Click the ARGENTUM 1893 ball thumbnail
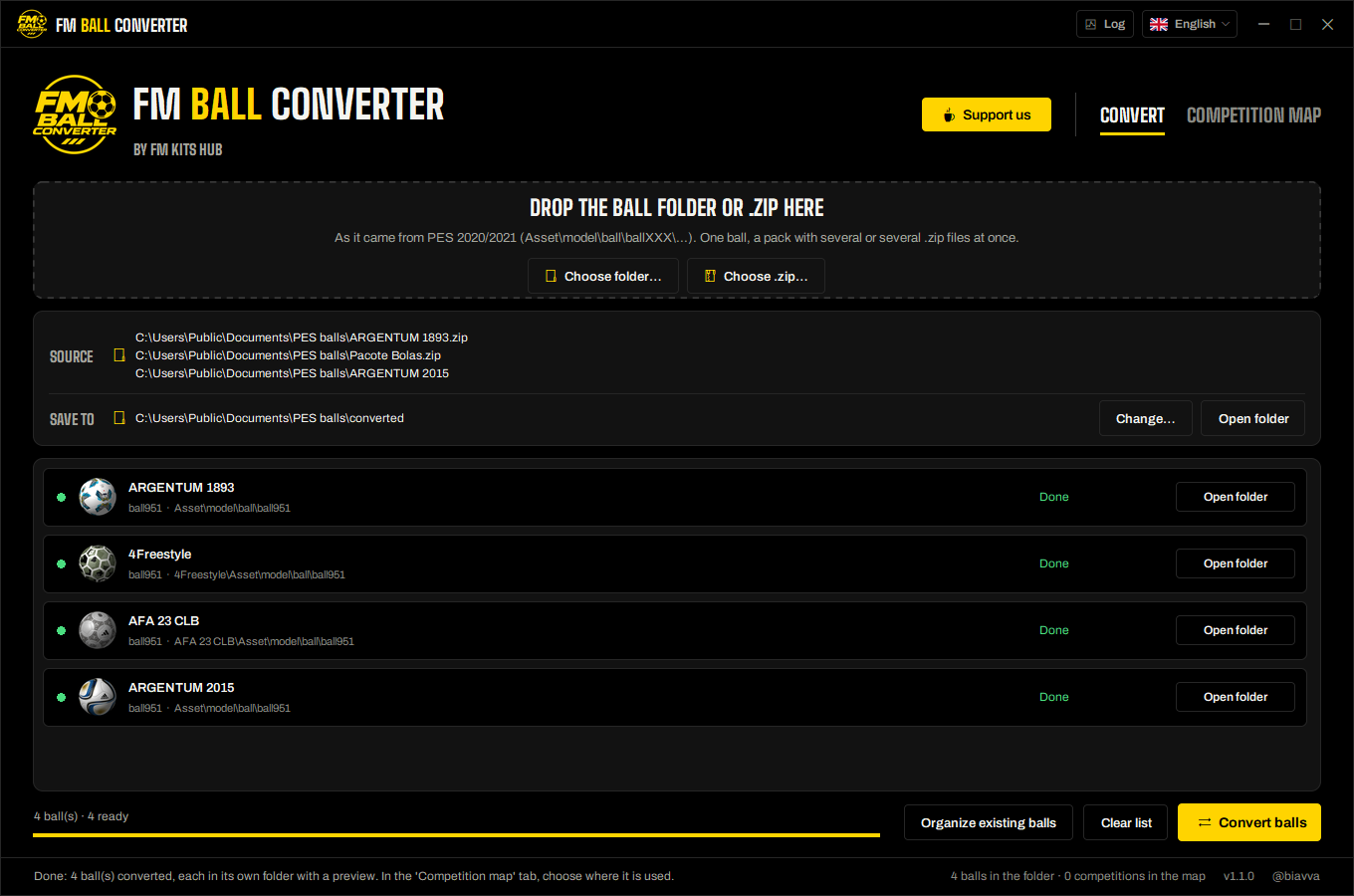Screen dimensions: 1354x896 coord(98,497)
